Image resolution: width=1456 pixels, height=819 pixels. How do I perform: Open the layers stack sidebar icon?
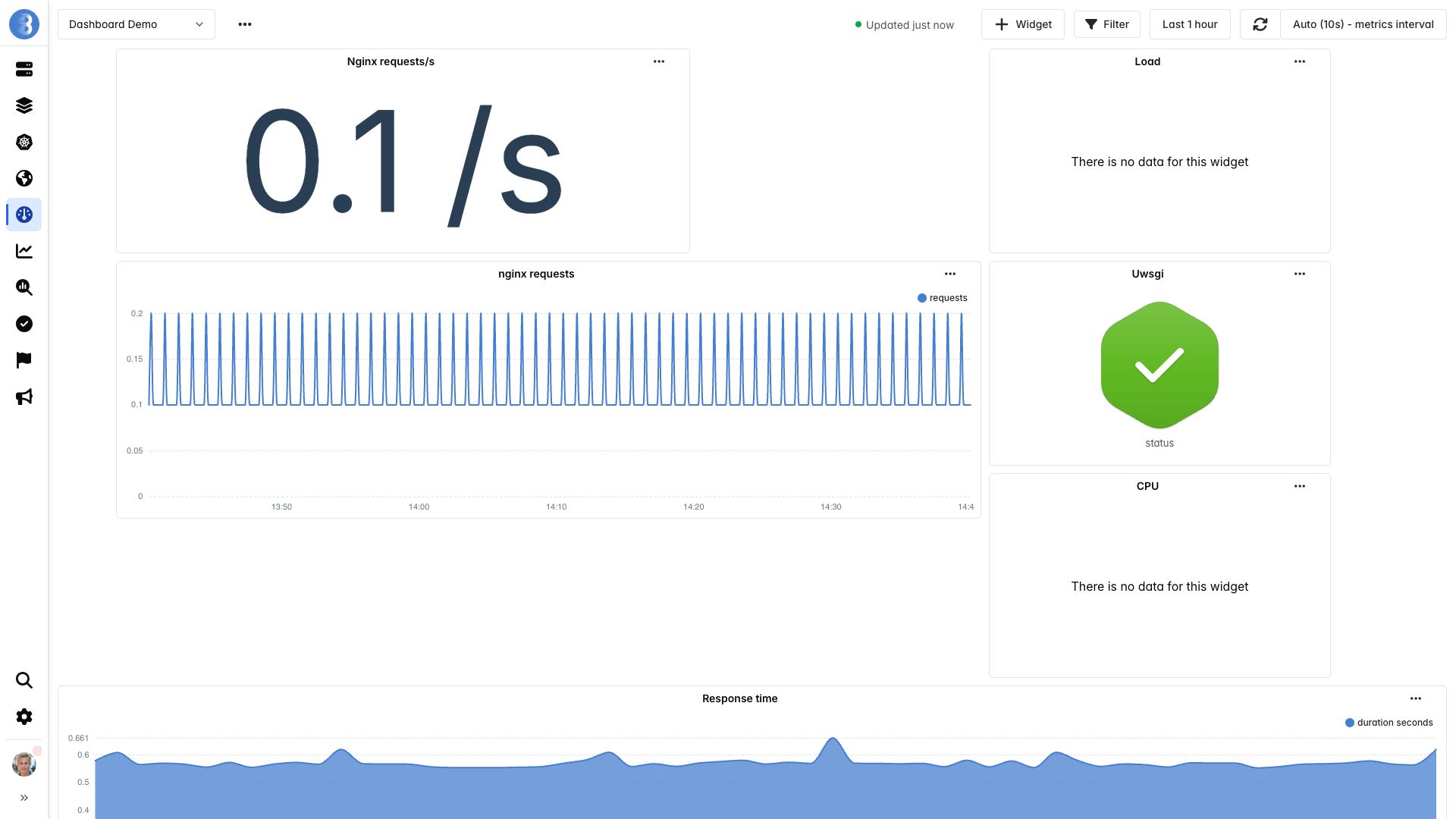click(24, 105)
